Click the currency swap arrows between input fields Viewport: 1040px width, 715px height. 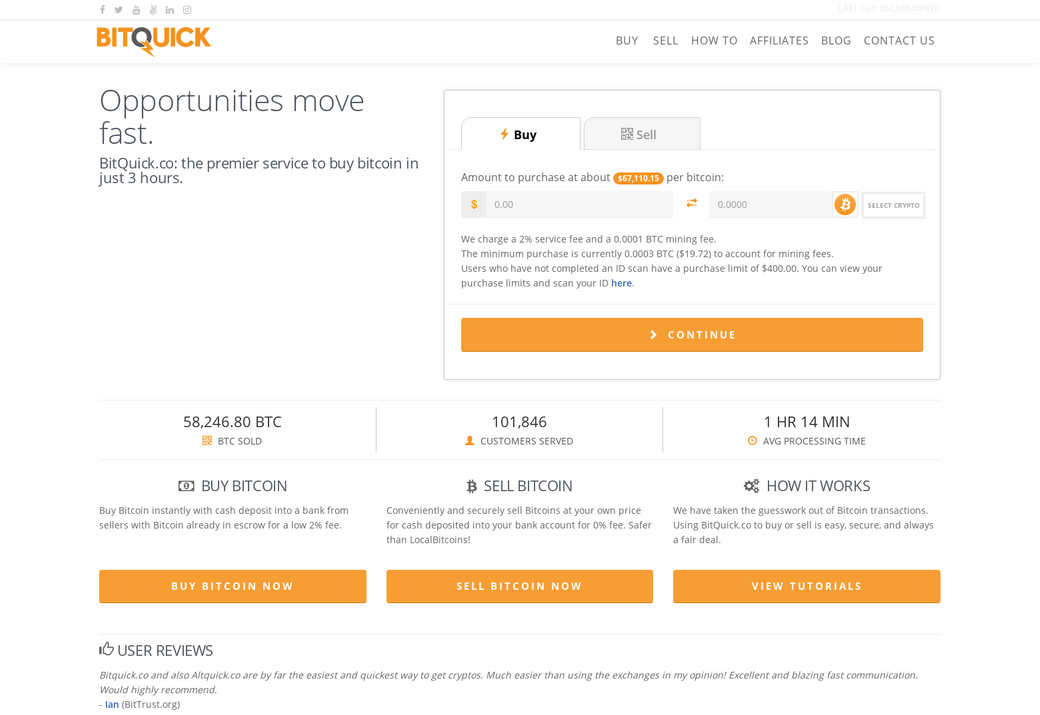coord(691,203)
